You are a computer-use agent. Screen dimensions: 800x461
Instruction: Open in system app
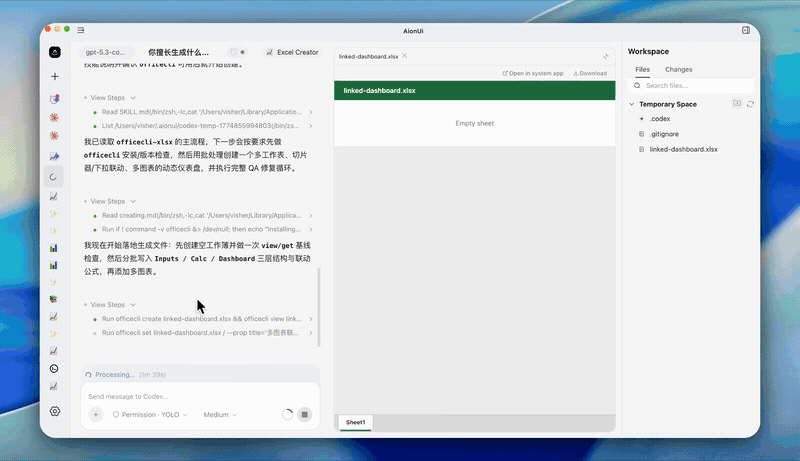533,73
